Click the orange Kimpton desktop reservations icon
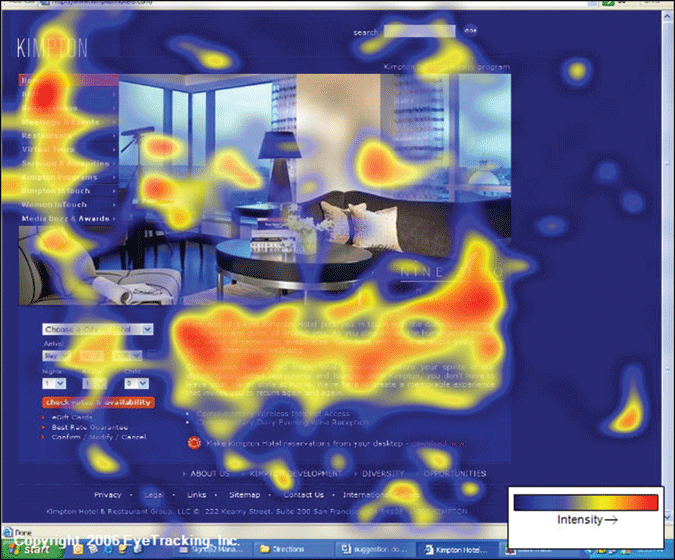Viewport: 675px width, 560px height. 193,441
